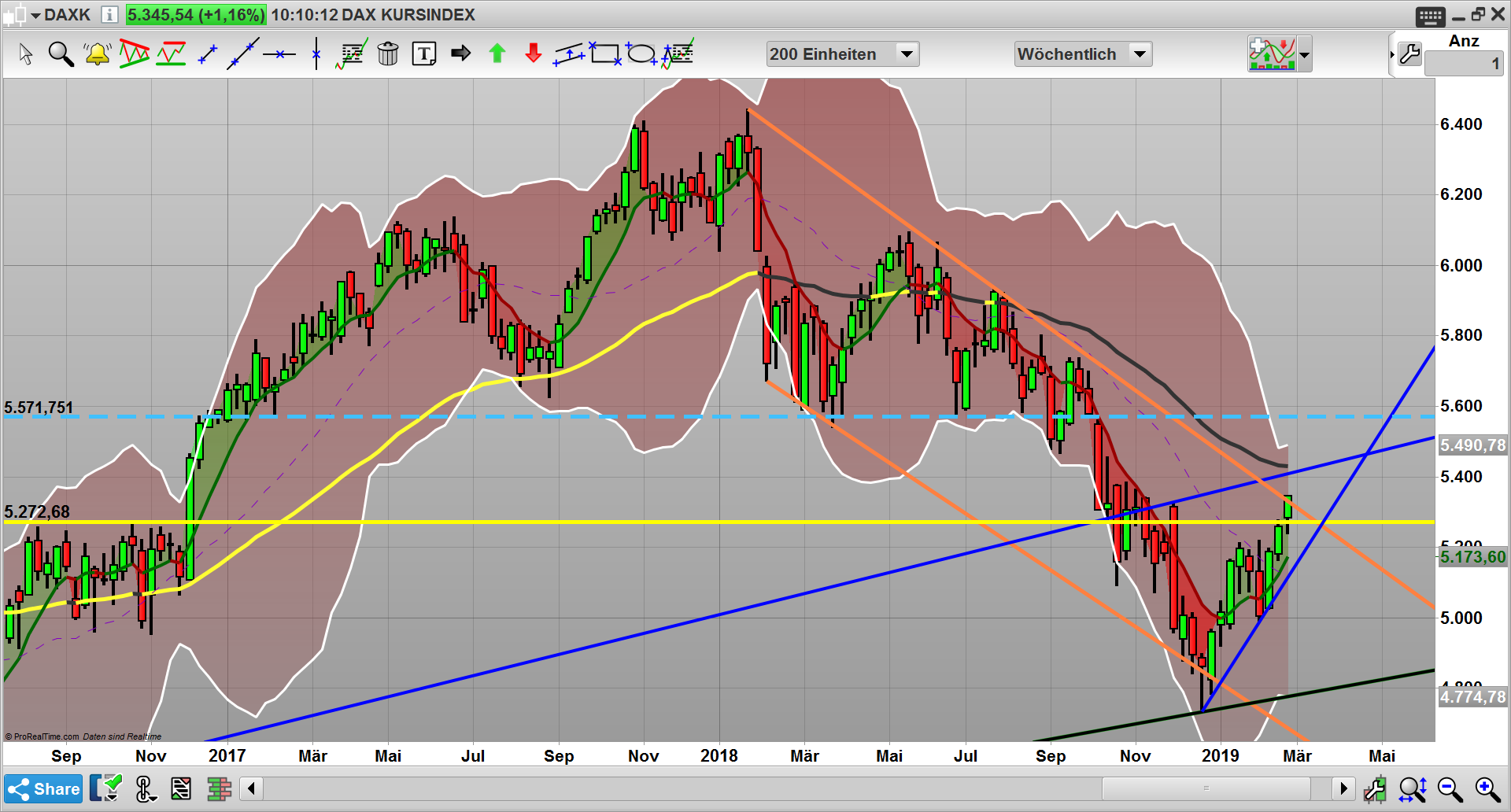Click the scrollbar left arrow
Image resolution: width=1511 pixels, height=812 pixels.
(x=251, y=788)
